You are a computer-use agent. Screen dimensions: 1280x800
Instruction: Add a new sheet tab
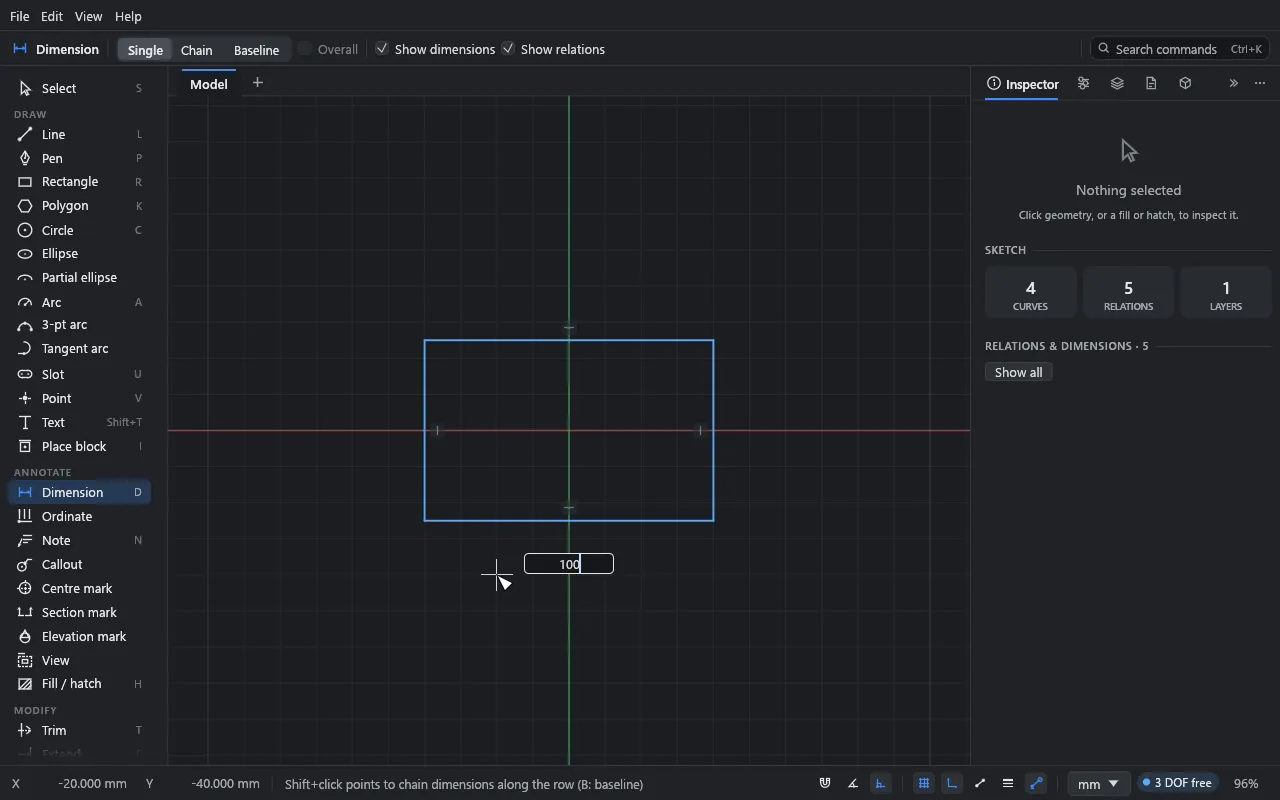pyautogui.click(x=257, y=83)
